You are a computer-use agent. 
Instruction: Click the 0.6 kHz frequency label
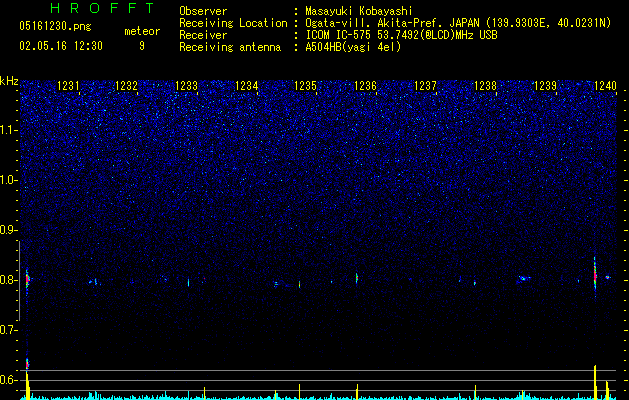pos(9,380)
